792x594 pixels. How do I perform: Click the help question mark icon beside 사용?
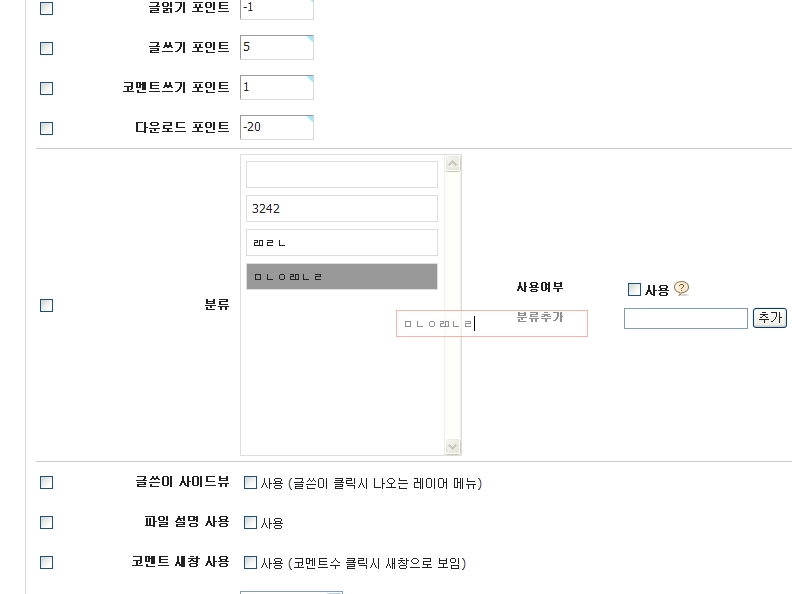coord(682,289)
